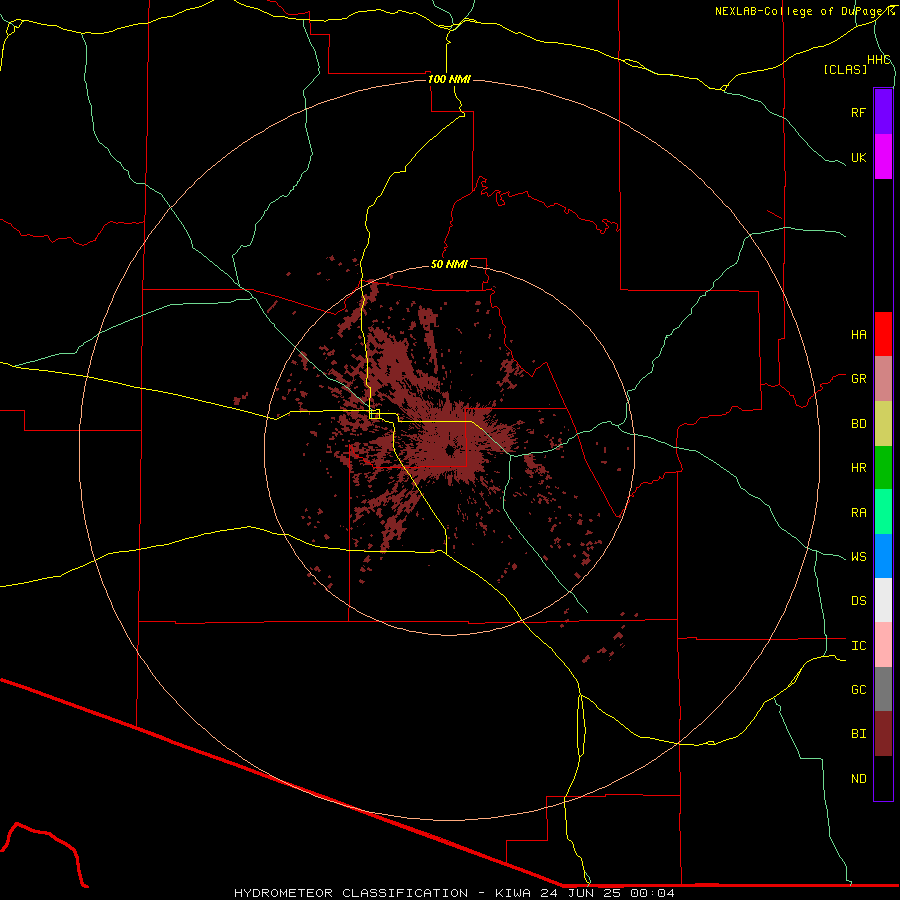The height and width of the screenshot is (900, 900).
Task: Click the HYDROMETEOR CLASSIFICATION title text
Action: tap(351, 893)
